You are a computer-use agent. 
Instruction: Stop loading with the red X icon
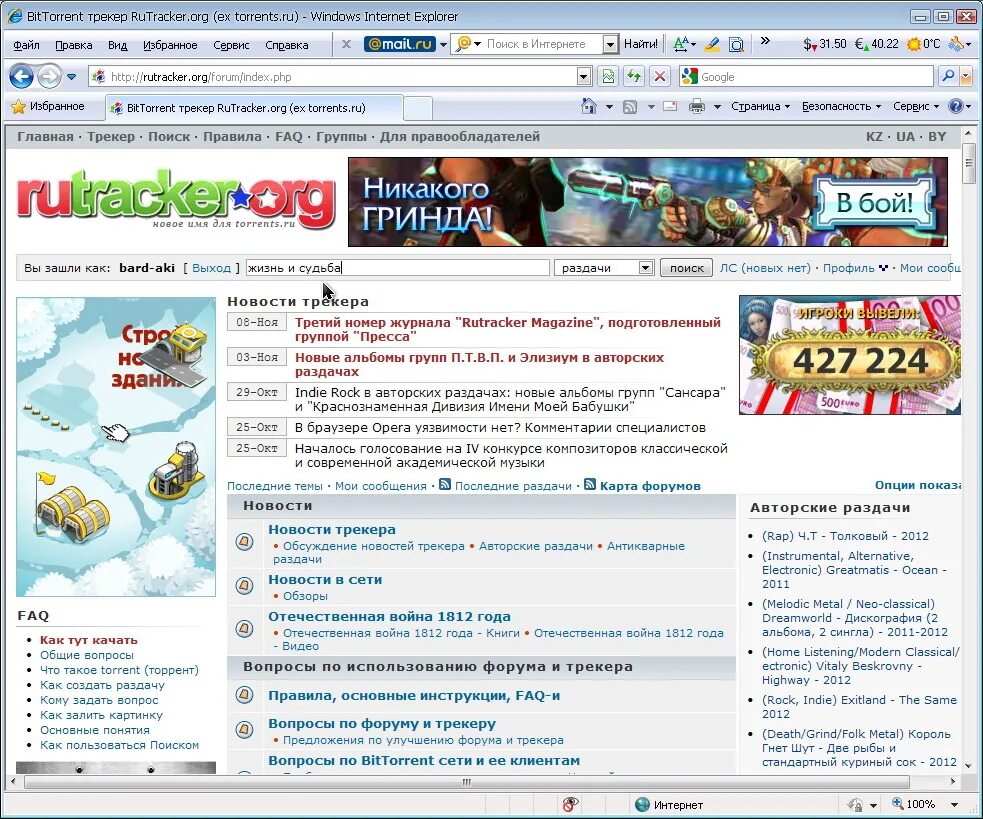[x=660, y=77]
